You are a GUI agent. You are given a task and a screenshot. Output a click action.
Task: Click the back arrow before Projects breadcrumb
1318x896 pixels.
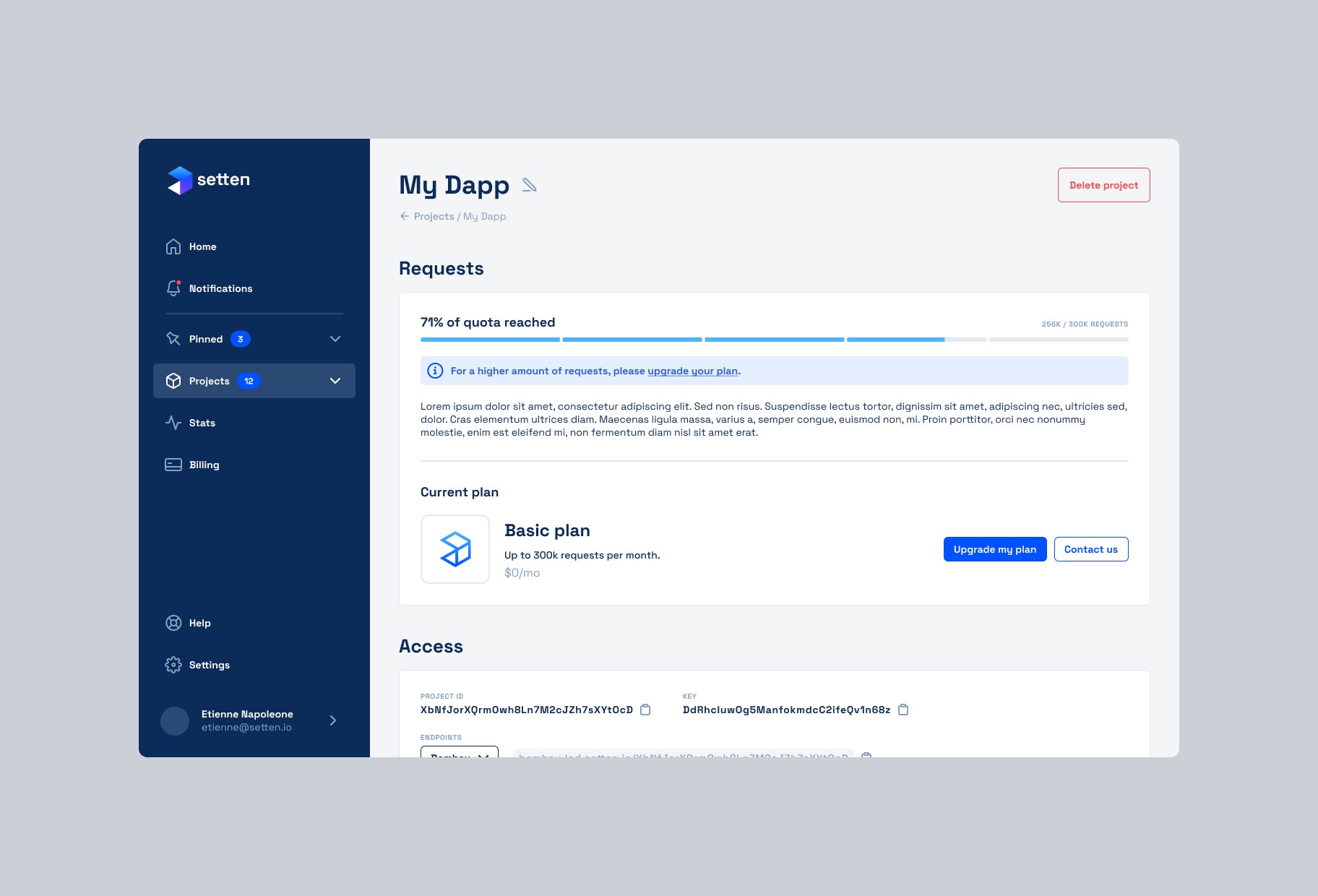coord(405,216)
